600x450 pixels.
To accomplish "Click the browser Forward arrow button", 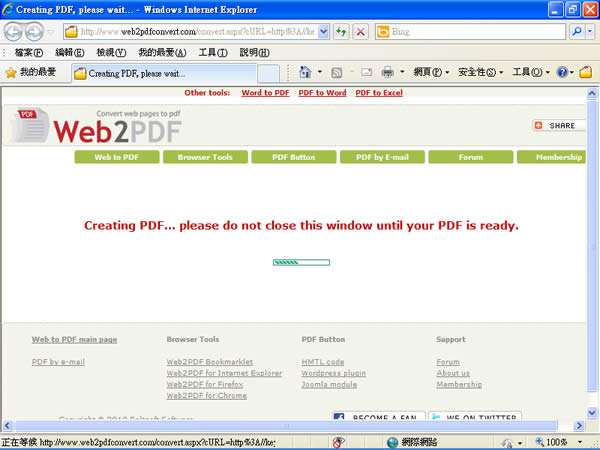I will 34,32.
